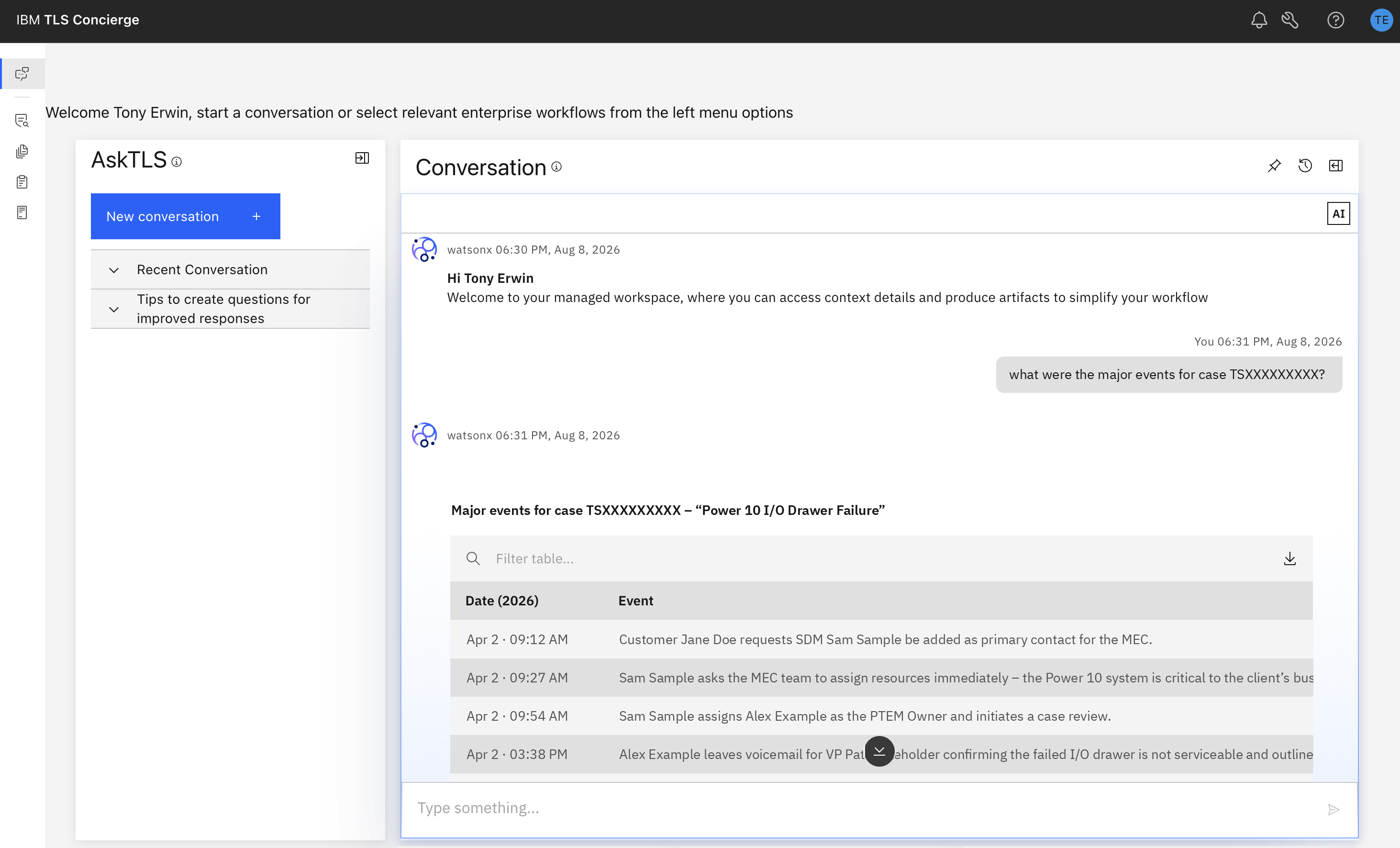This screenshot has width=1400, height=848.
Task: Click the table filter search icon
Action: point(473,558)
